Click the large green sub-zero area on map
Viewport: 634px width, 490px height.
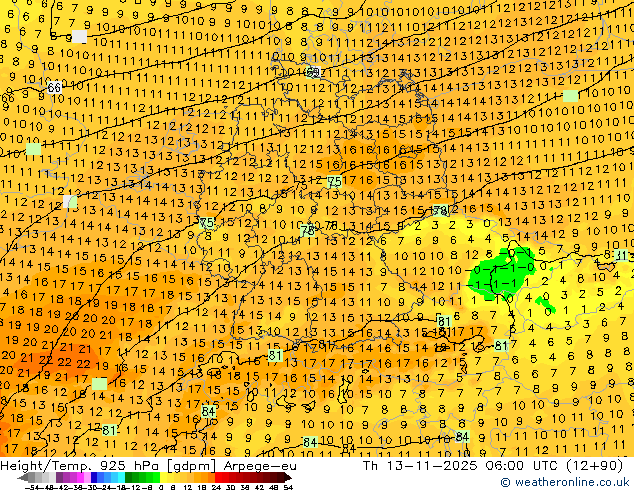point(501,274)
